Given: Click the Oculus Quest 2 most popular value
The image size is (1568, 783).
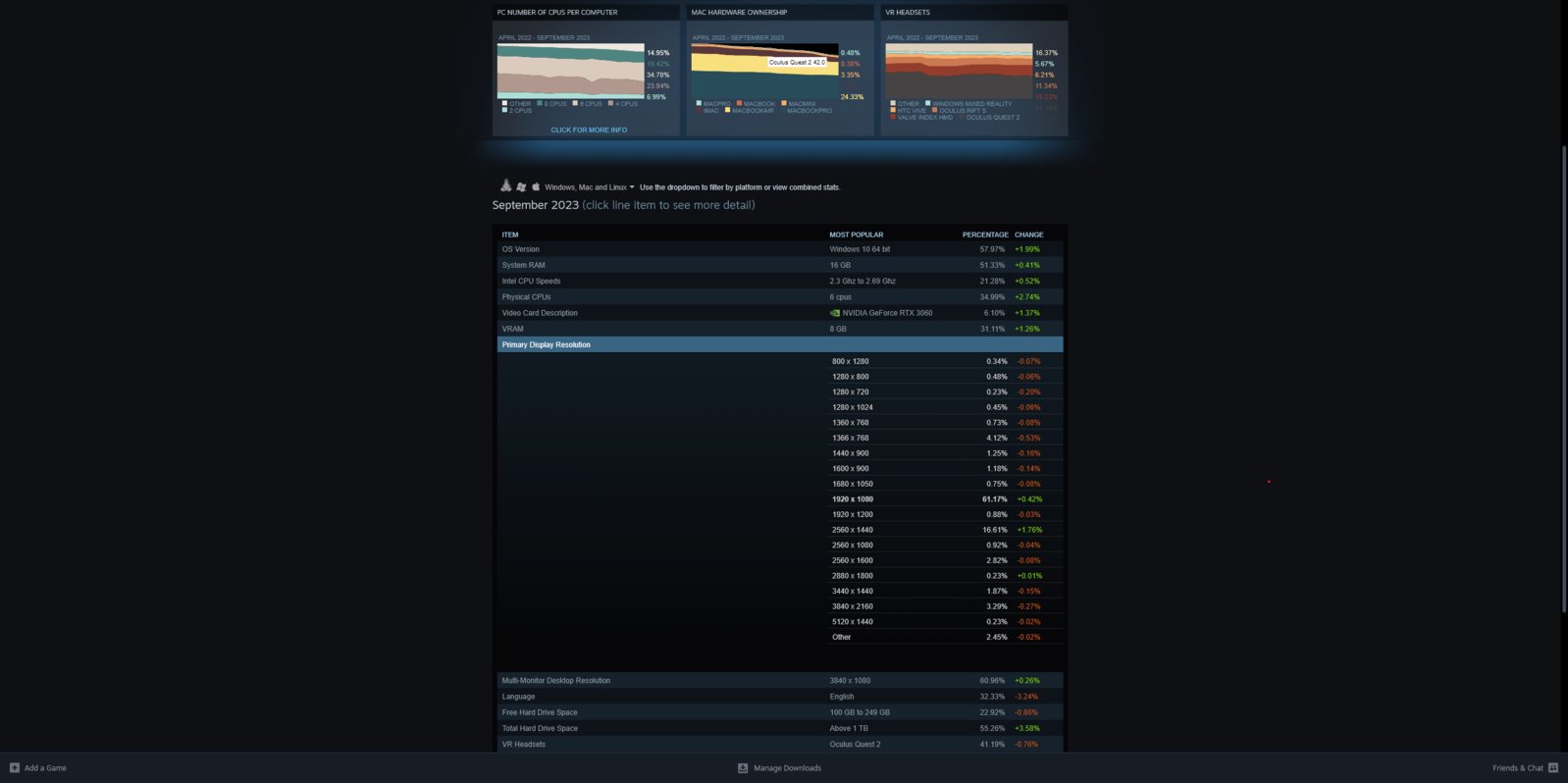Looking at the screenshot, I should (855, 744).
